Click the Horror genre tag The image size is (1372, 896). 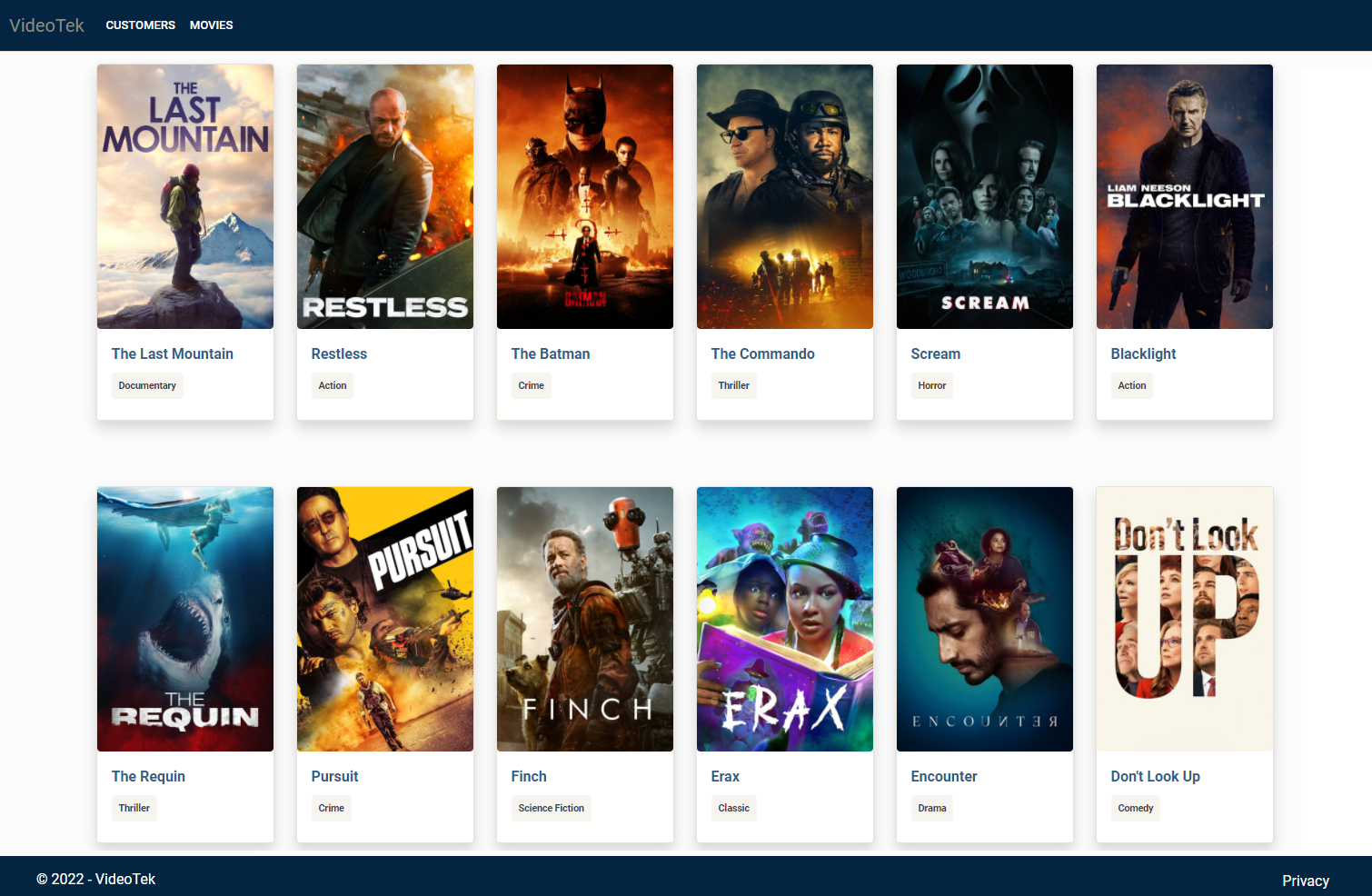932,386
